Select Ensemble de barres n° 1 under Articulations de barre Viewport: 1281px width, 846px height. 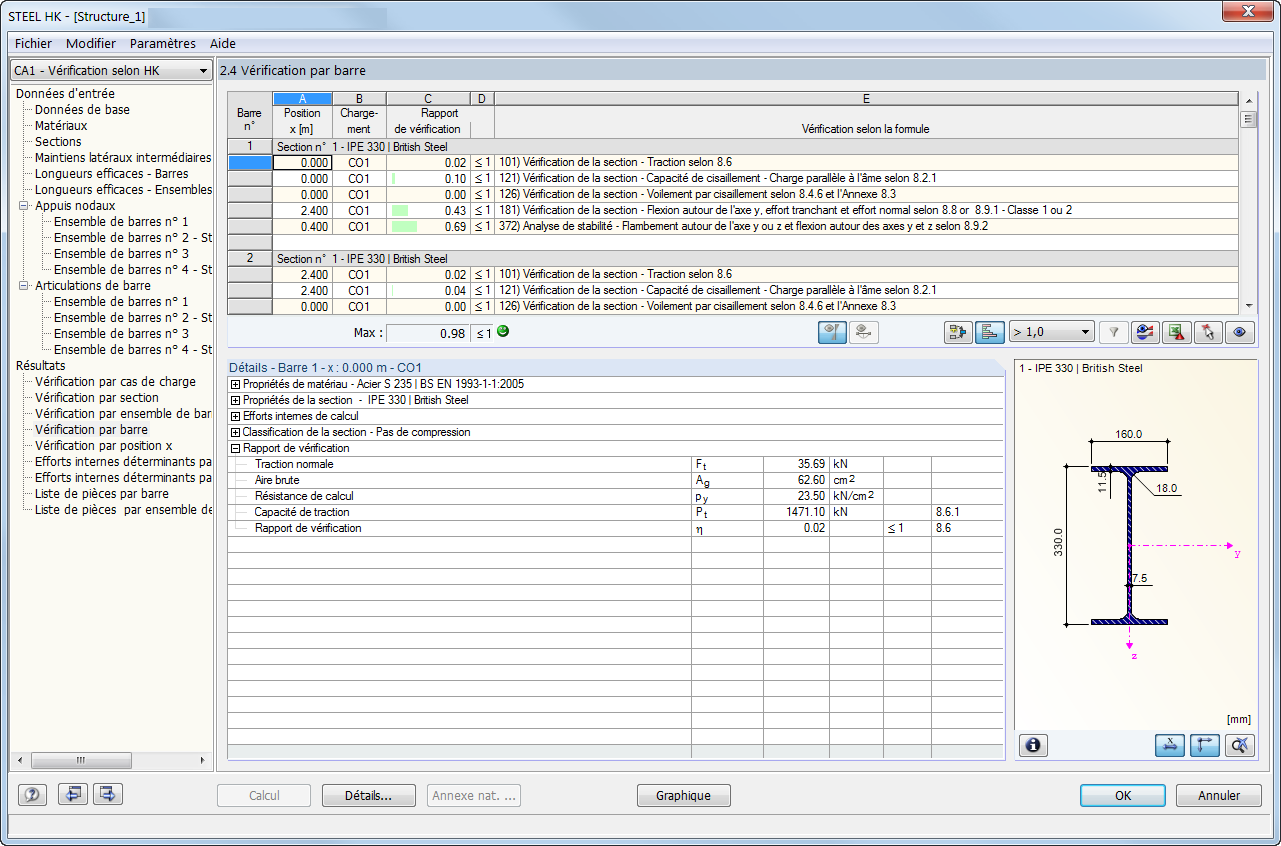pos(121,302)
